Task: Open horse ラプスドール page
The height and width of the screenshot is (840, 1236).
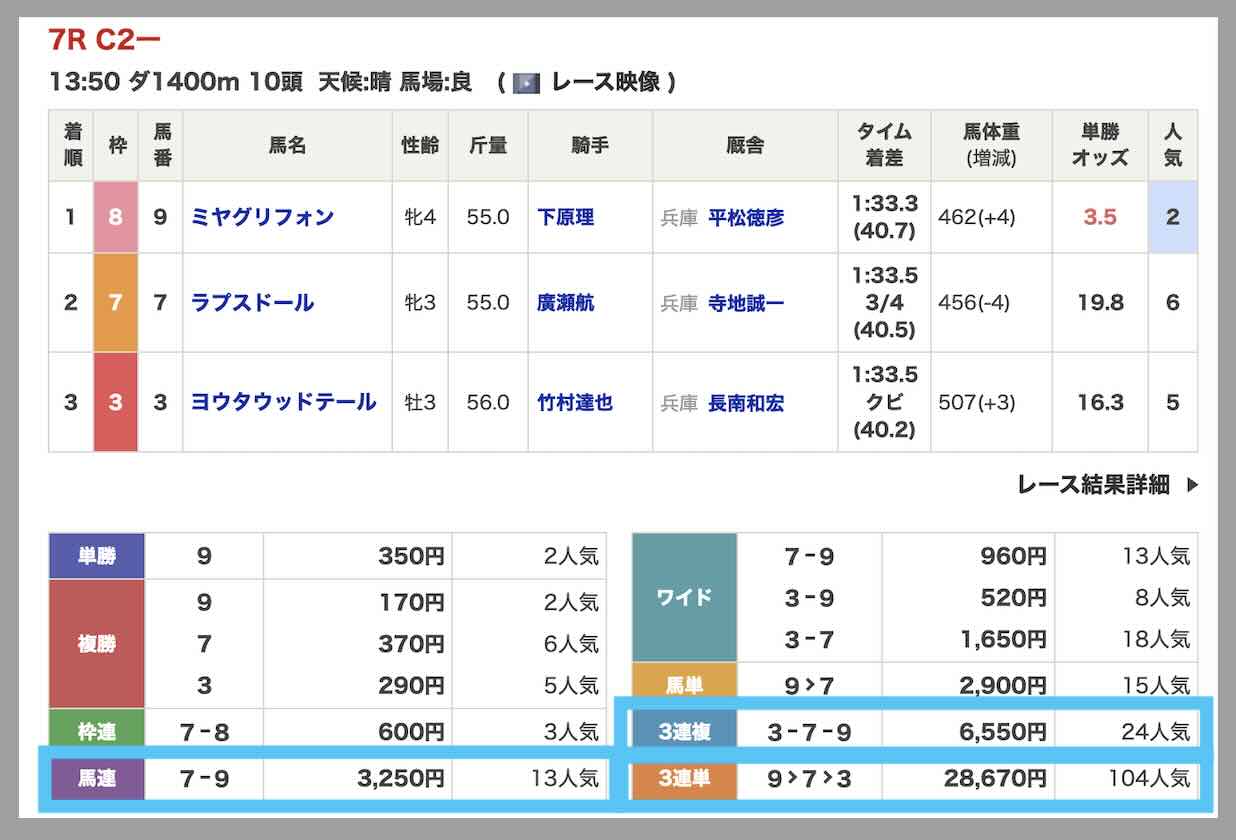Action: (252, 302)
